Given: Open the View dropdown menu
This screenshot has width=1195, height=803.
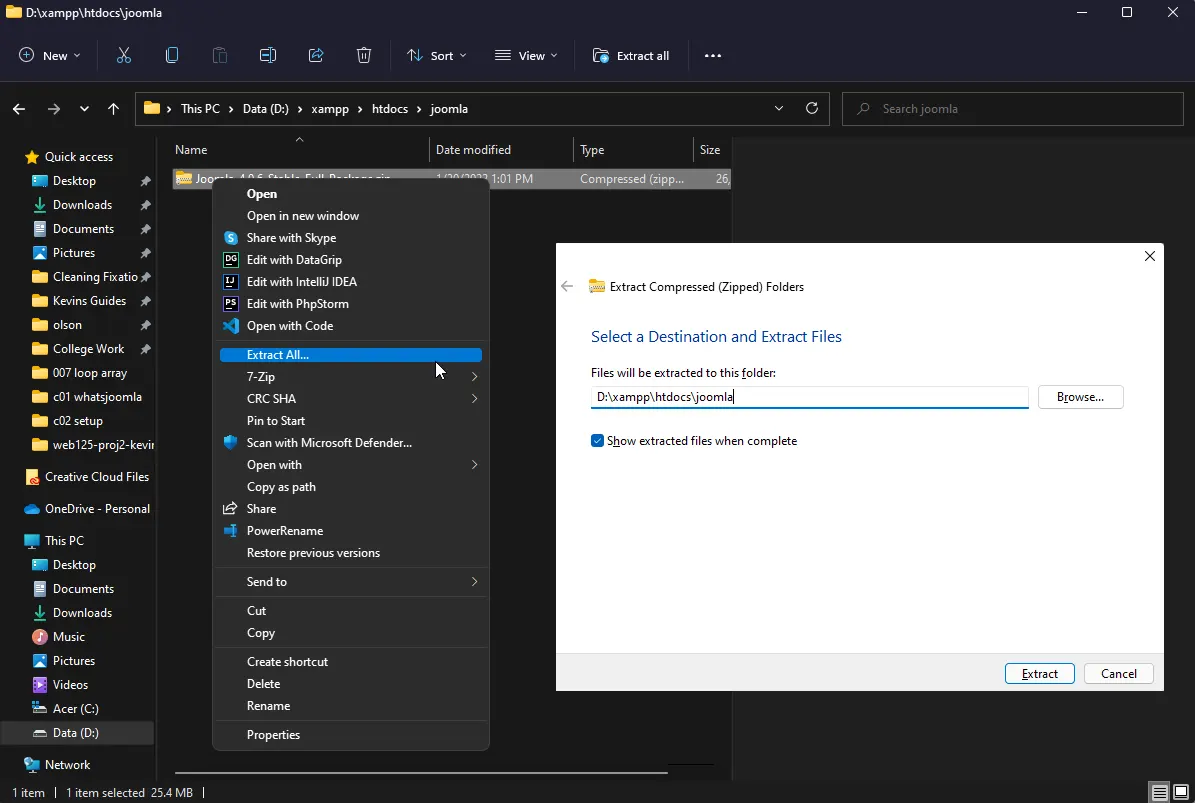Looking at the screenshot, I should (526, 56).
